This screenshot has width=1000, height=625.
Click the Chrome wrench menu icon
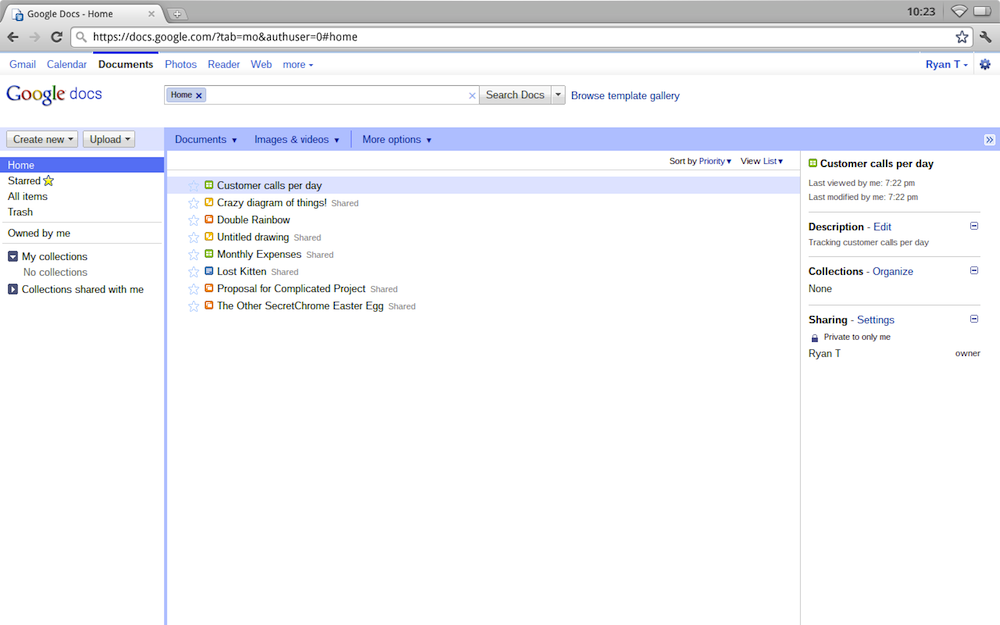[985, 37]
